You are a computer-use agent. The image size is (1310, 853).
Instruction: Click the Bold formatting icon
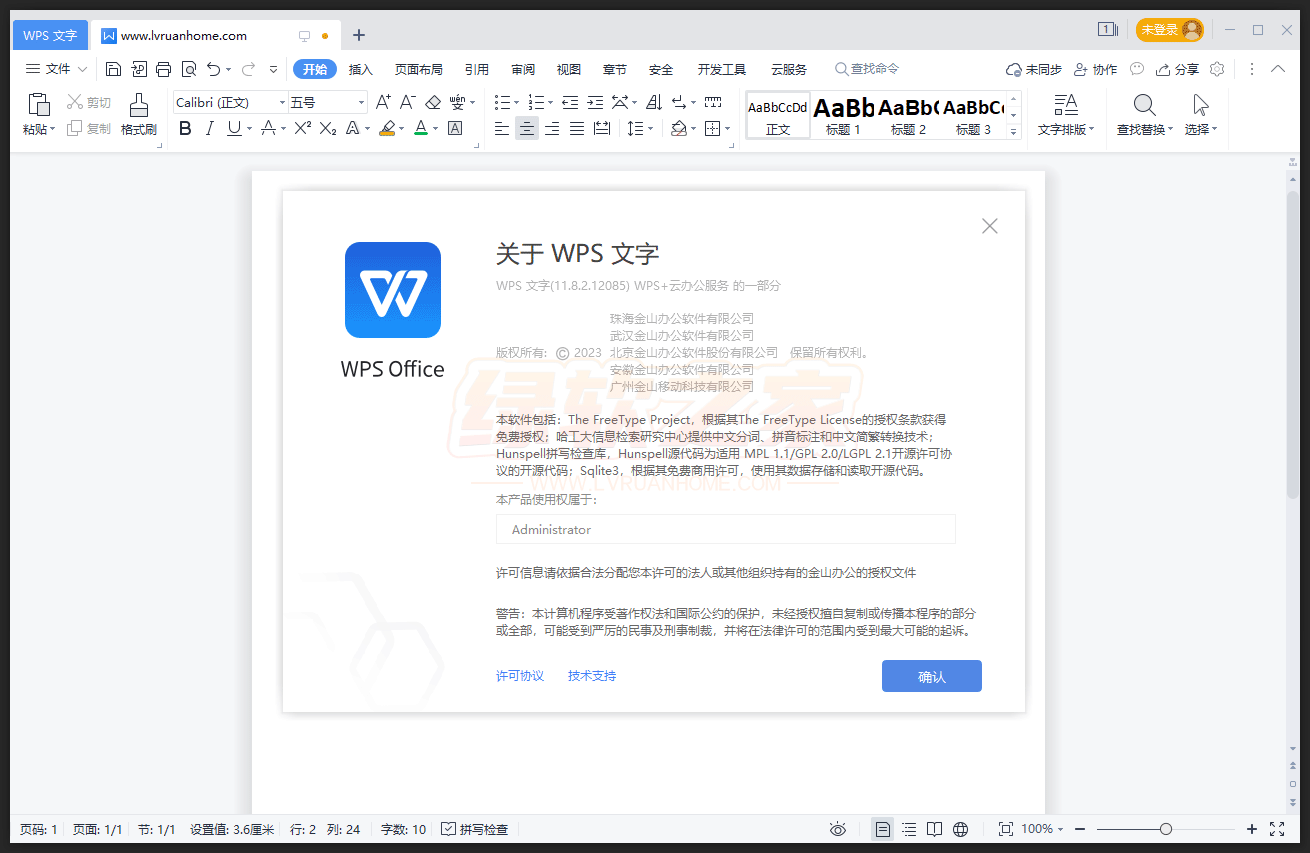tap(185, 128)
